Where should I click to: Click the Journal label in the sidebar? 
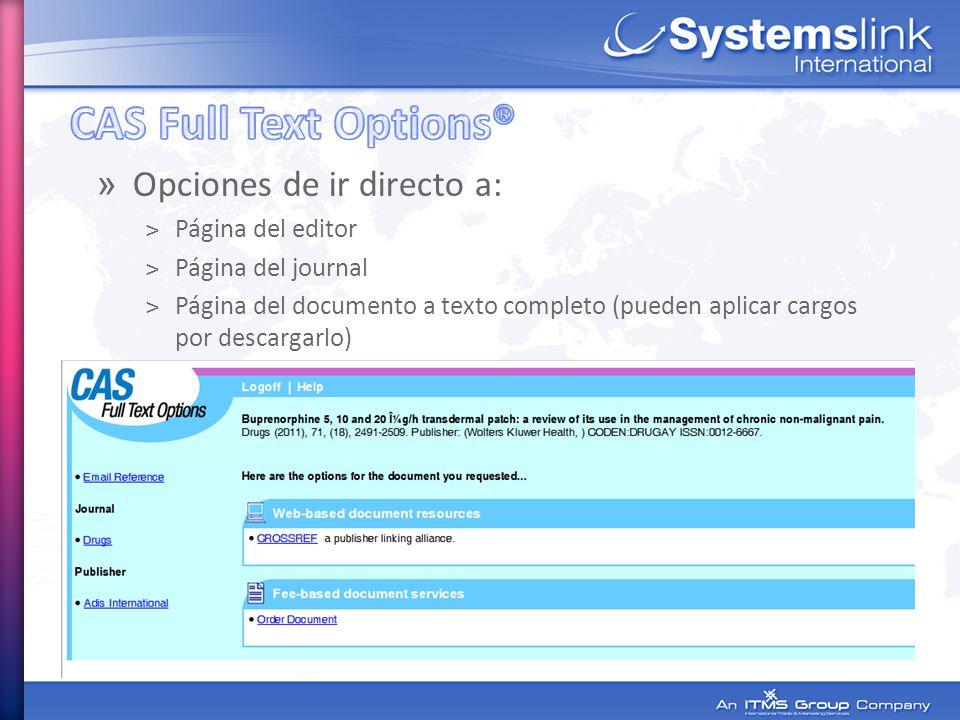click(x=95, y=509)
